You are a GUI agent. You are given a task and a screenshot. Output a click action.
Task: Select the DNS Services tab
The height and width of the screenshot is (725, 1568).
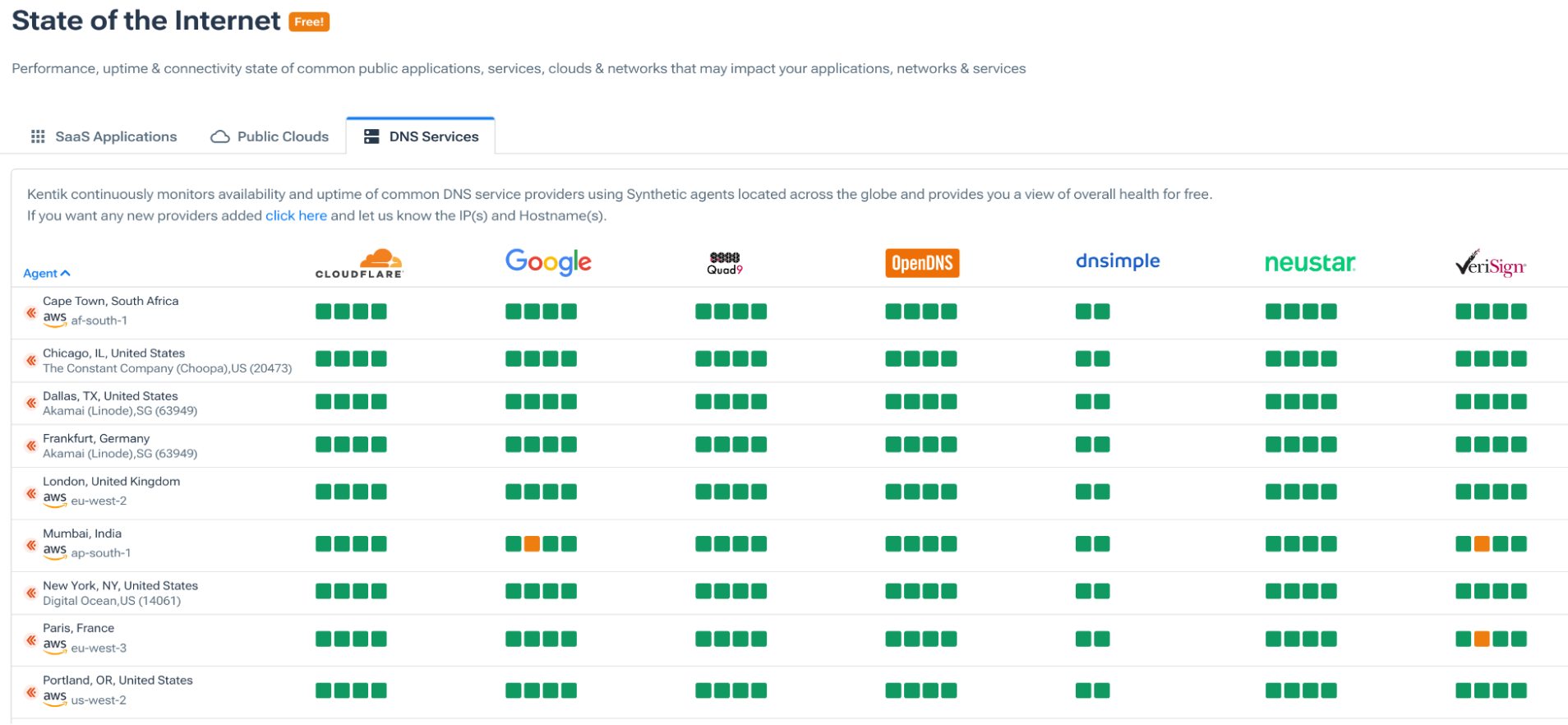(421, 136)
